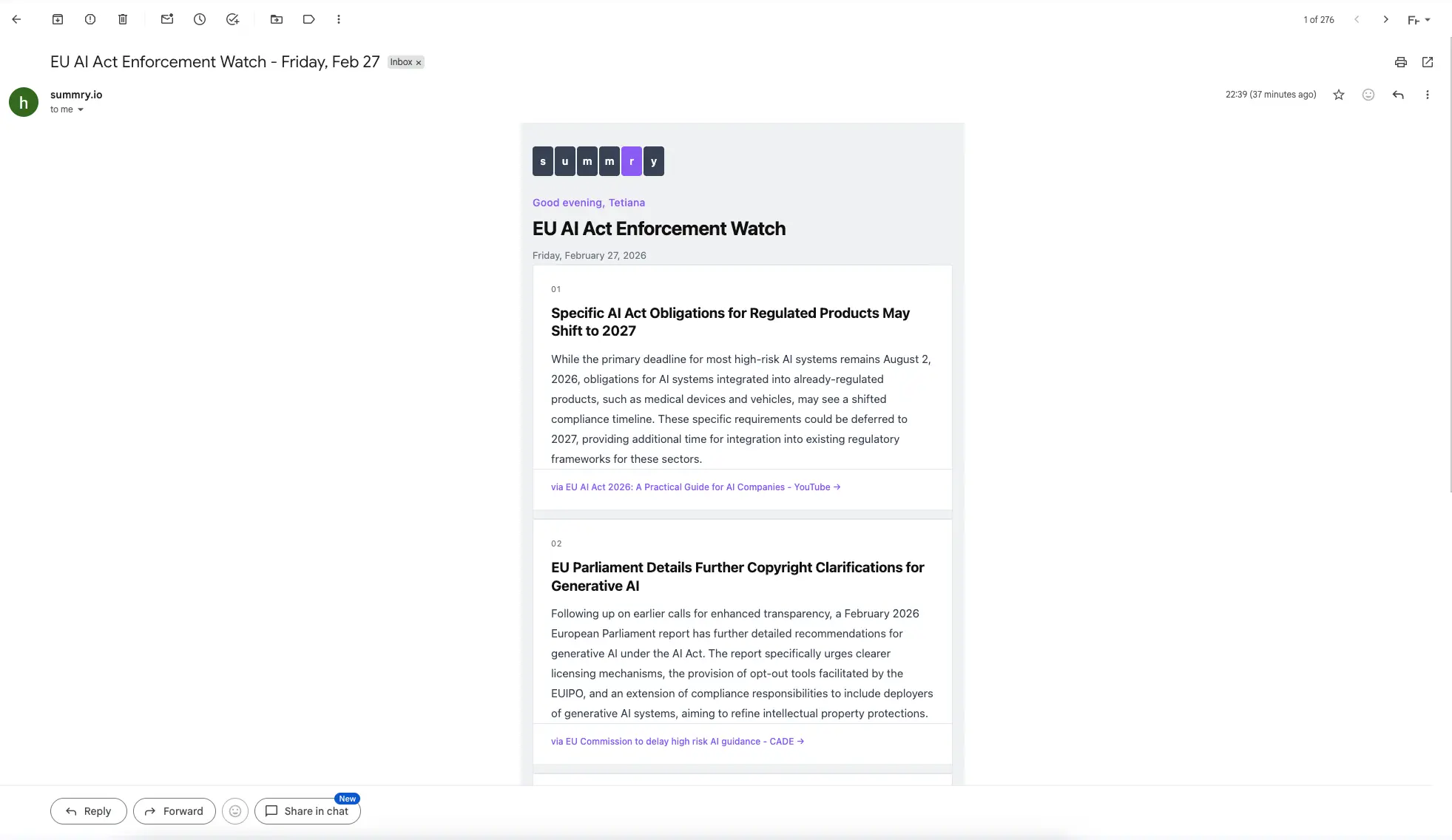Archive this email

pyautogui.click(x=58, y=19)
